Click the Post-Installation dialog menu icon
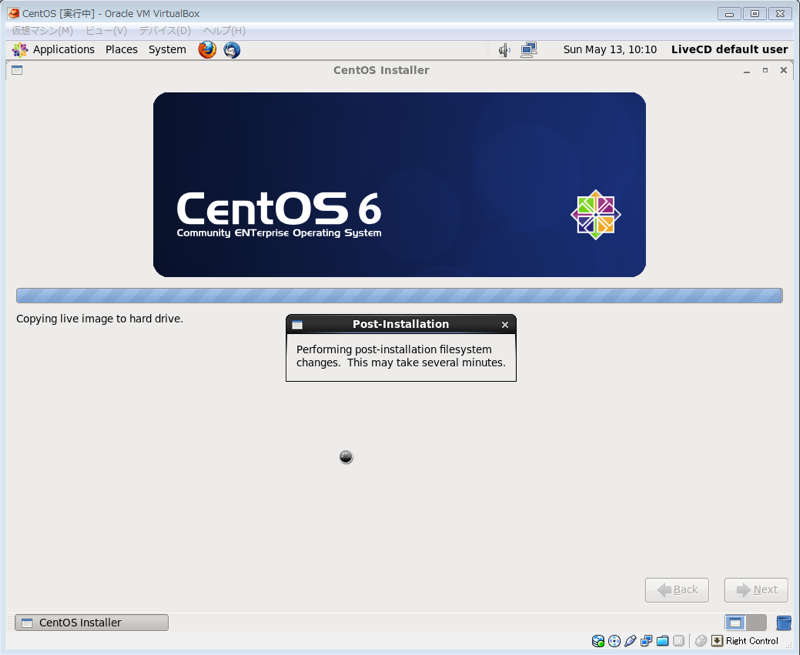 coord(297,325)
